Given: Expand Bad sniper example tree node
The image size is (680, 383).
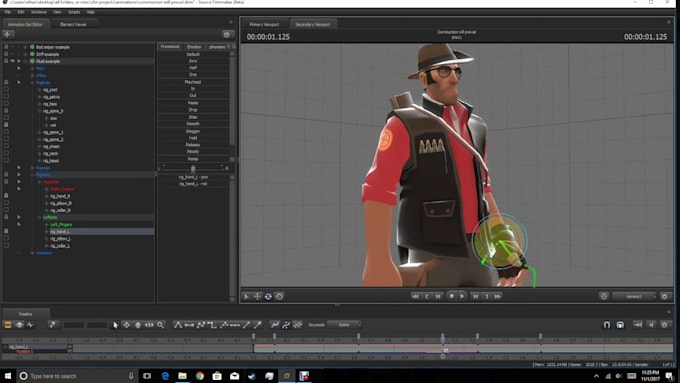Looking at the screenshot, I should (26, 47).
